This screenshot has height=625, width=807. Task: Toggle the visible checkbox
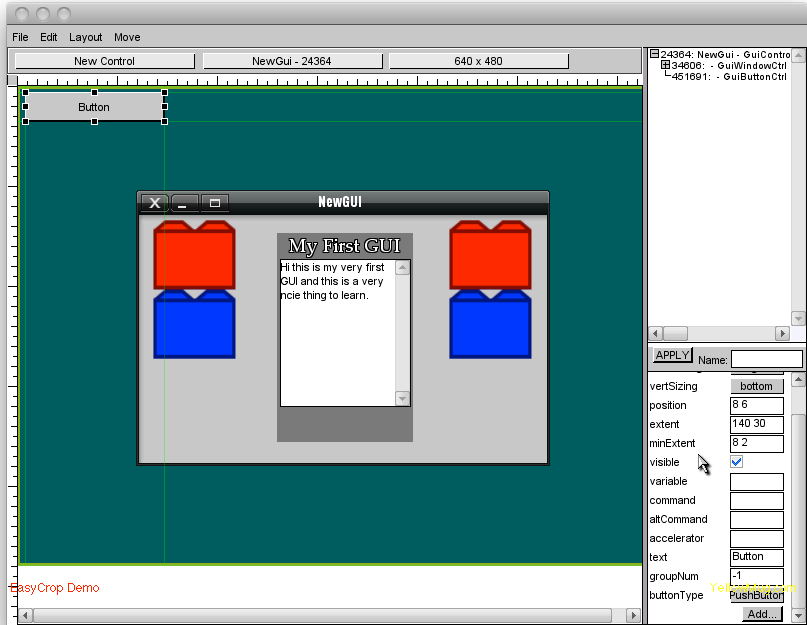click(737, 462)
